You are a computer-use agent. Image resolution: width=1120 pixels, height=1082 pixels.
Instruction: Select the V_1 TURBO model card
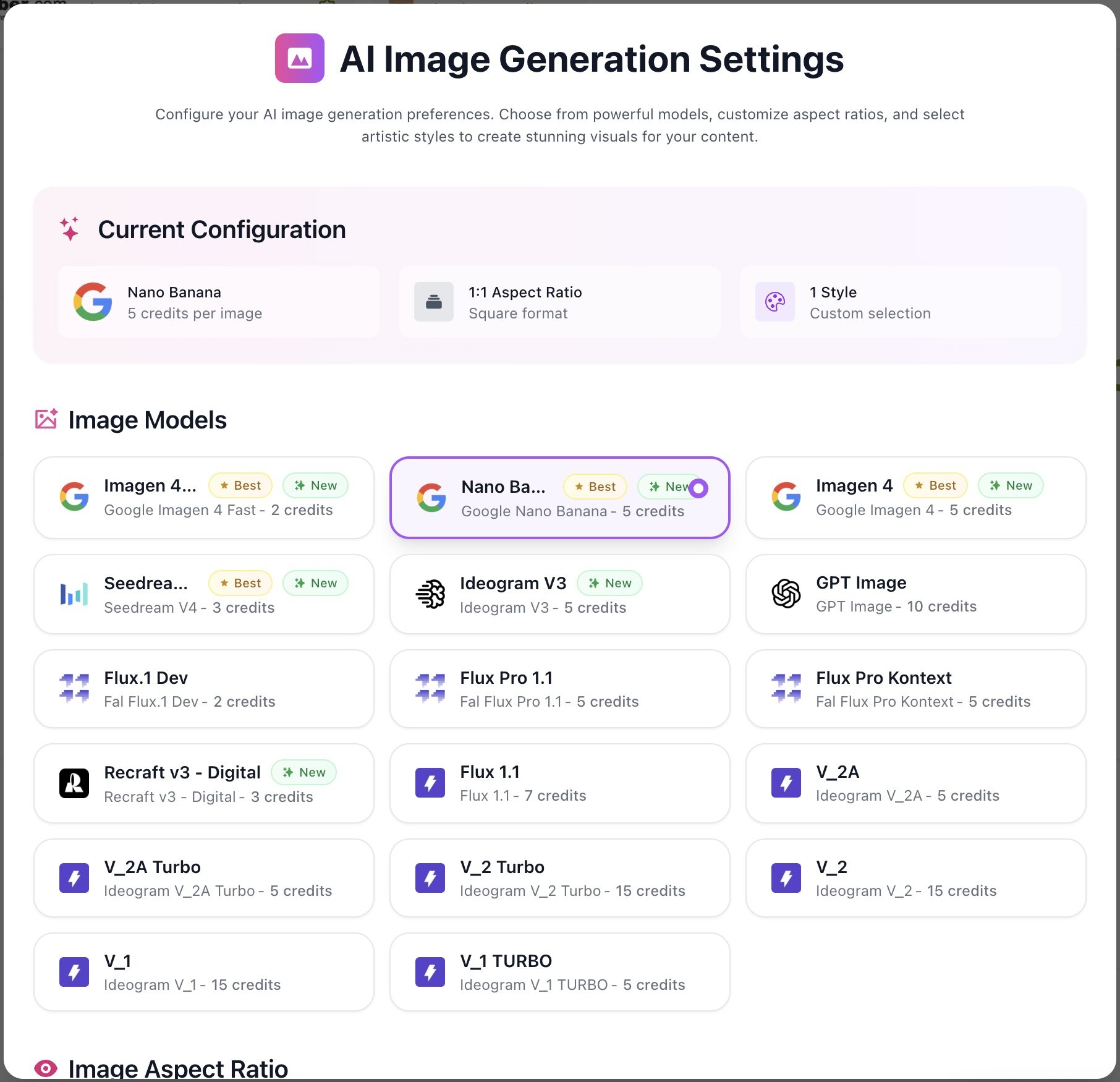pyautogui.click(x=559, y=972)
